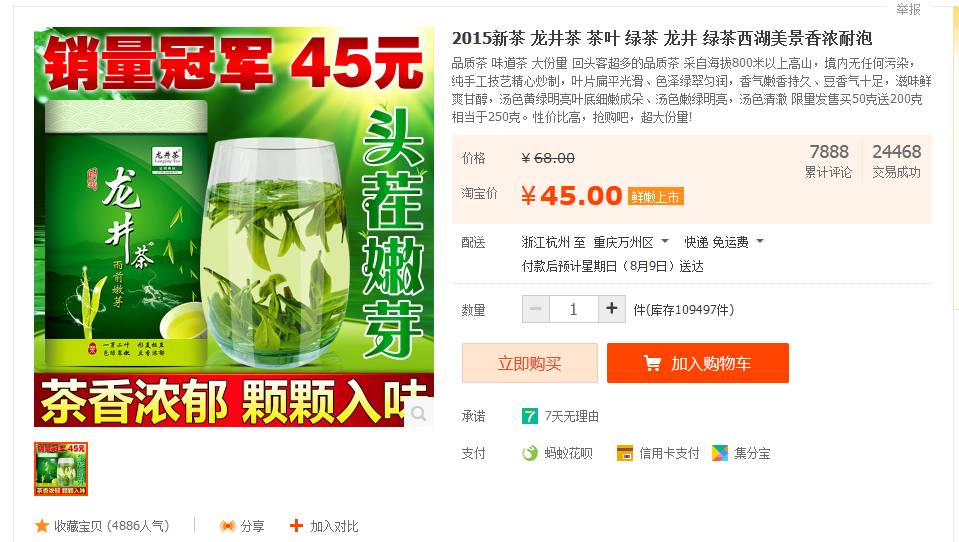Open the 7888 累计评论 reviews link
The image size is (959, 542).
coord(829,161)
